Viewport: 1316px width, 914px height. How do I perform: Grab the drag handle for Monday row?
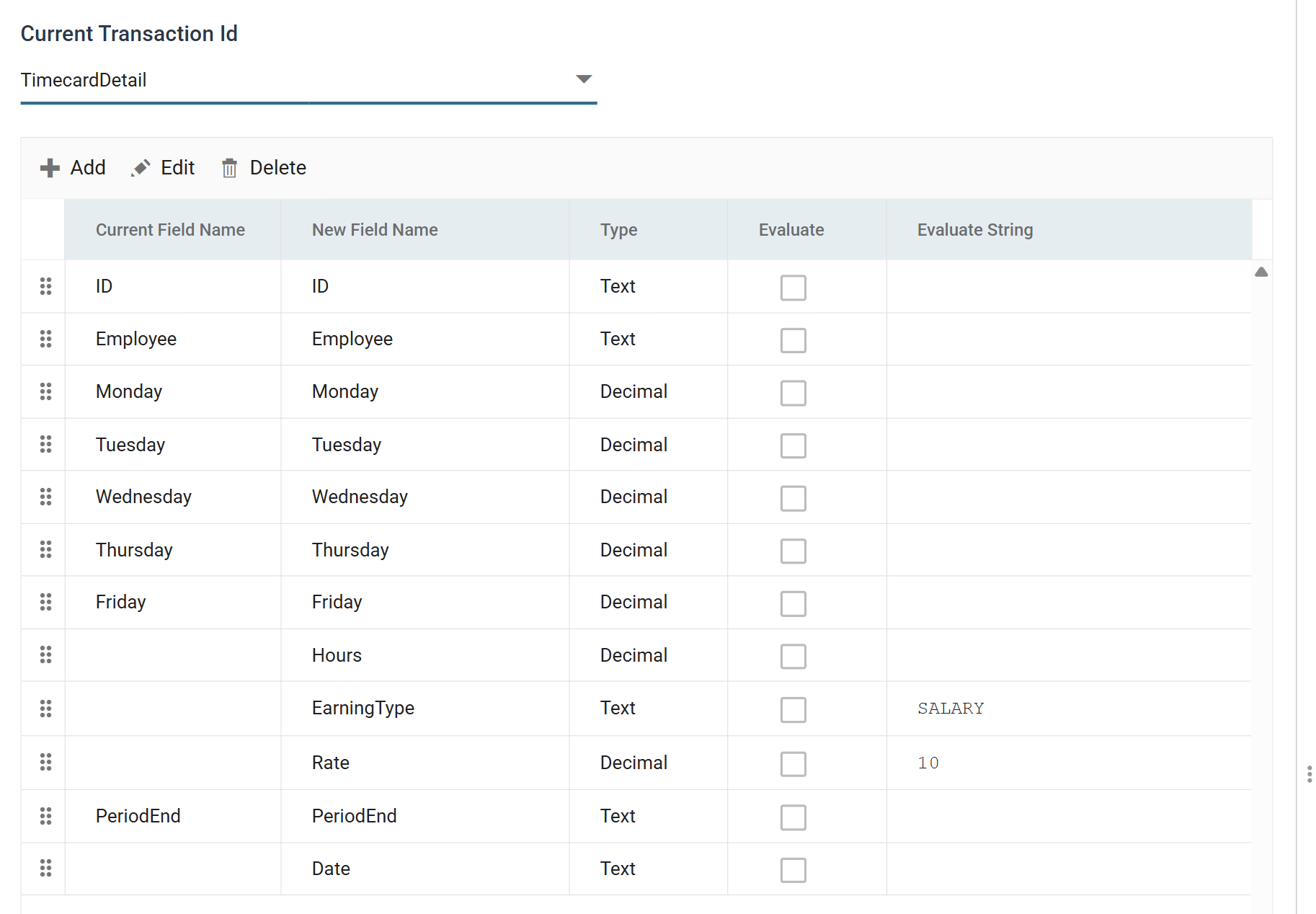45,391
